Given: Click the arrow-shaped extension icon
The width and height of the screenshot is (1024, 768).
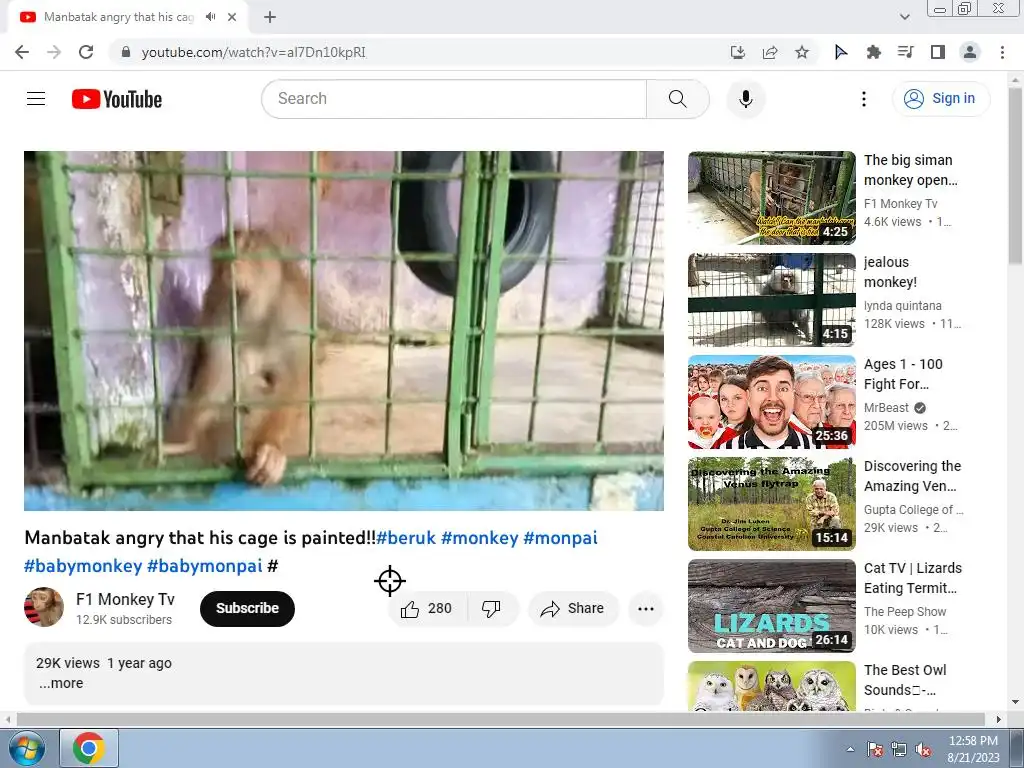Looking at the screenshot, I should (x=841, y=52).
